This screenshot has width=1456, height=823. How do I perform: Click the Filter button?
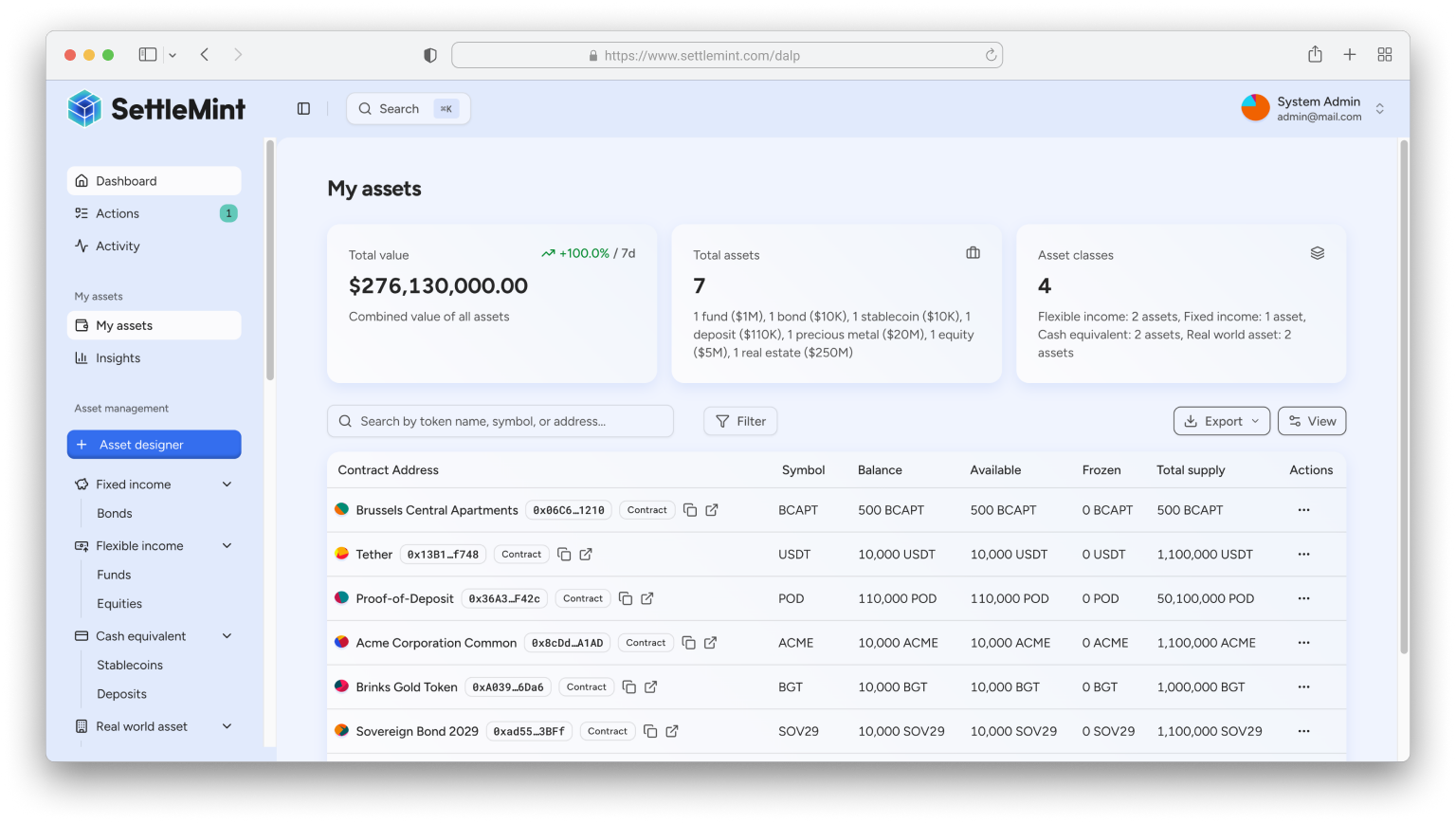[x=740, y=422]
